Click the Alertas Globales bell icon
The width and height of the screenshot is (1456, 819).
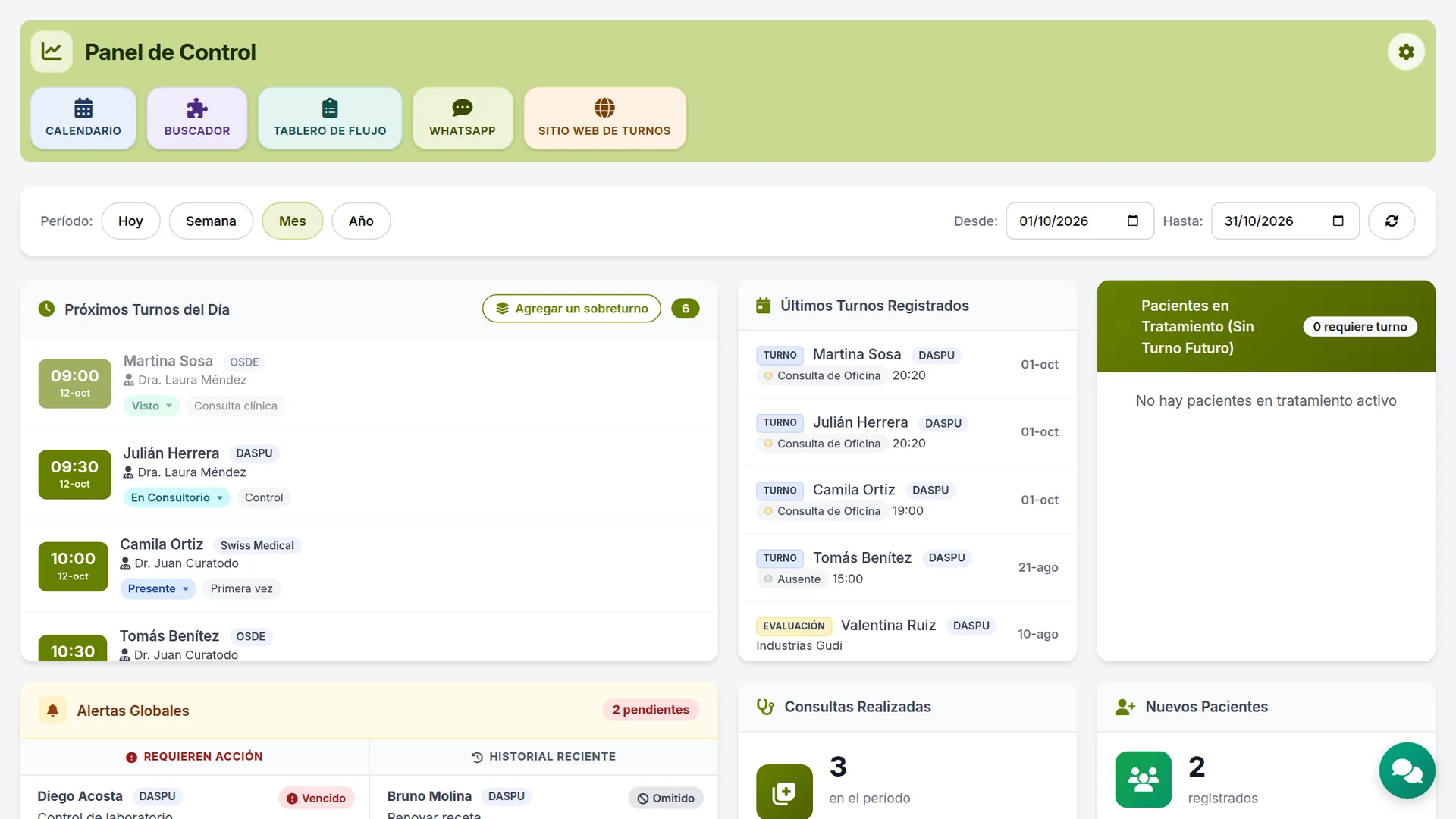(52, 710)
